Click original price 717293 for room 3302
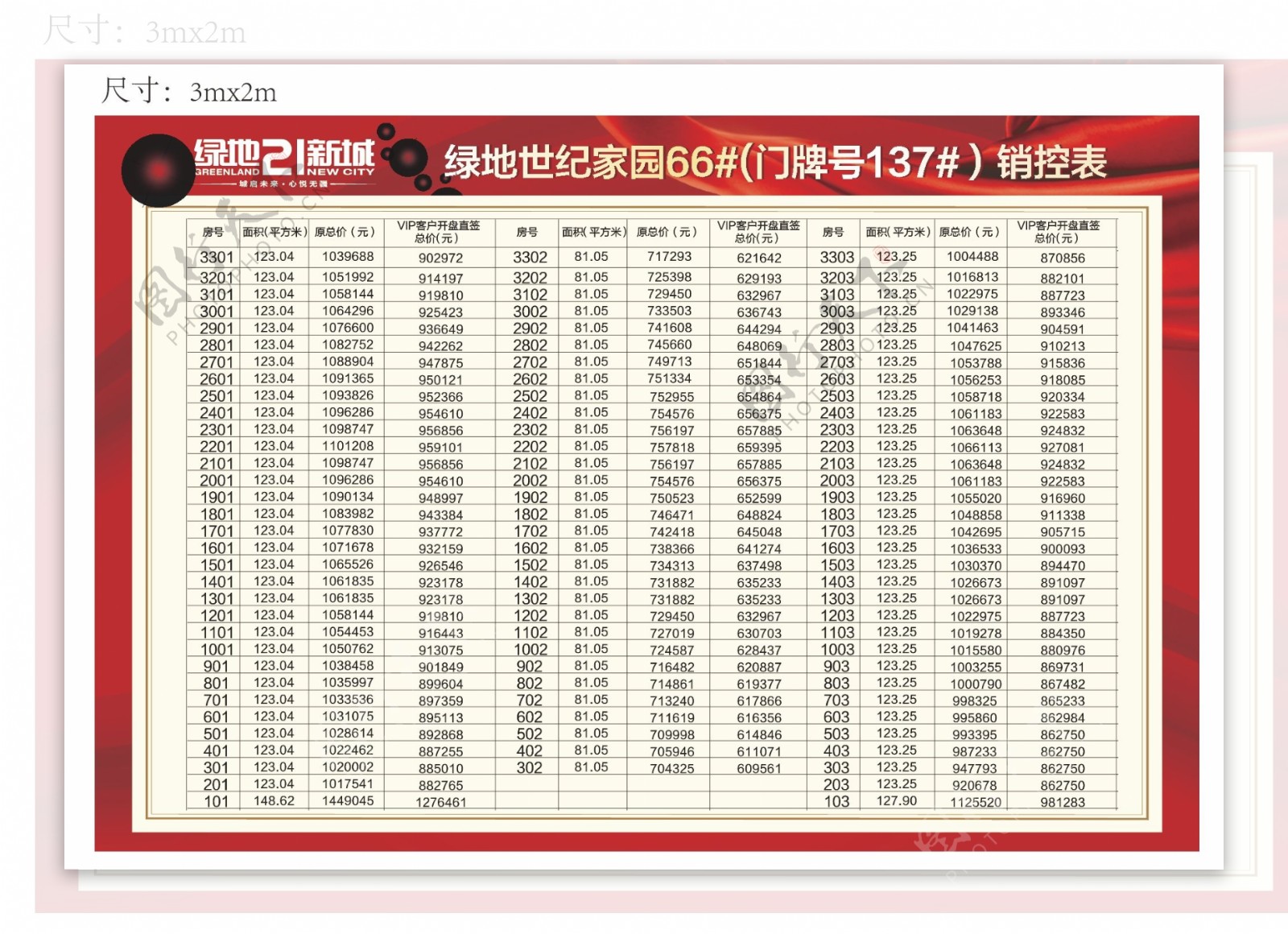 point(670,257)
